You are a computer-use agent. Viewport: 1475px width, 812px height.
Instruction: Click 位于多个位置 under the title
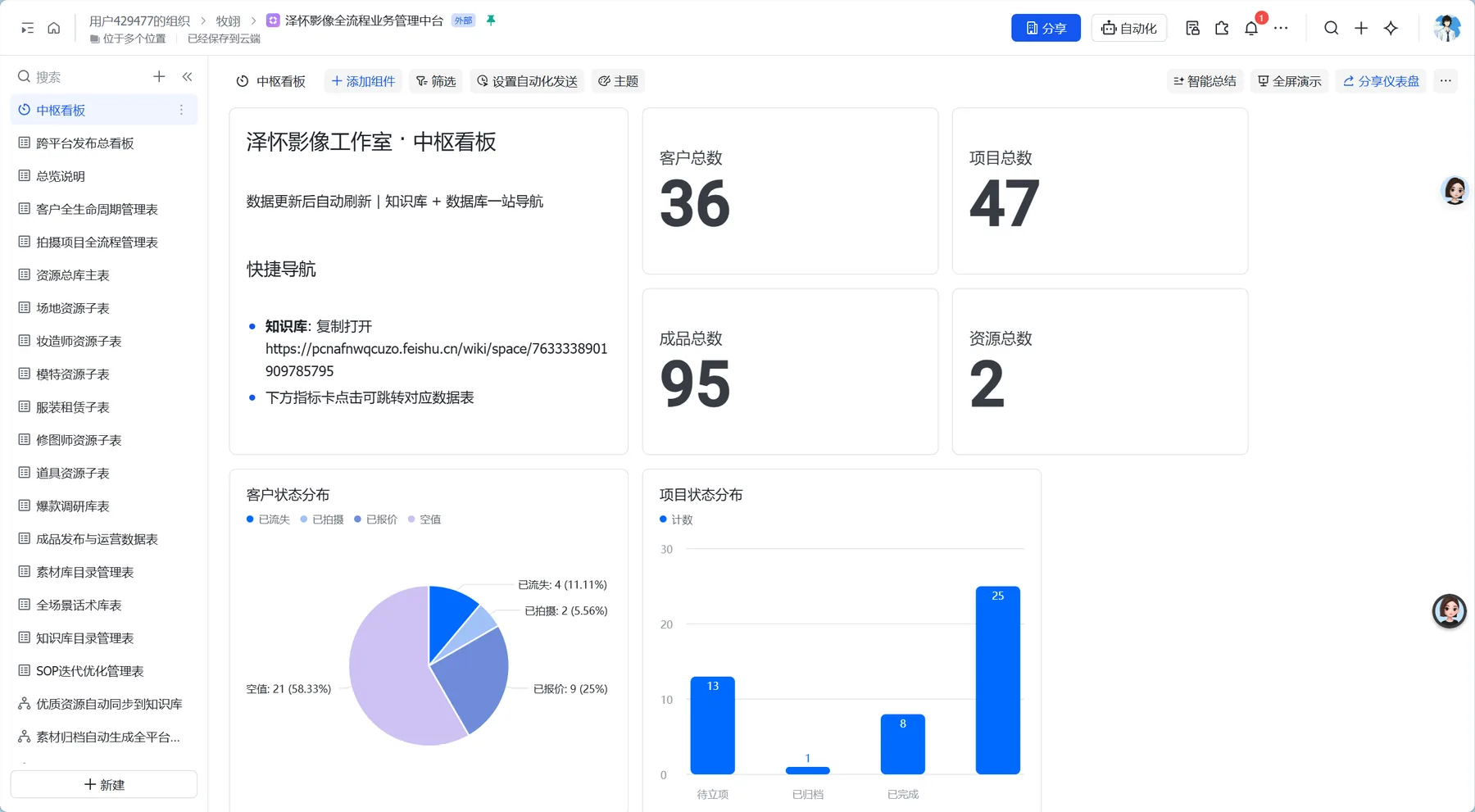click(128, 39)
